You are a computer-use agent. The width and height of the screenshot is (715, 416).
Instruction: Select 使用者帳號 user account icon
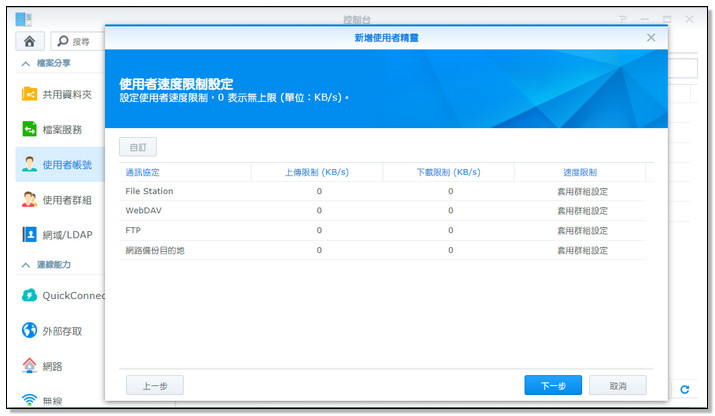[30, 165]
